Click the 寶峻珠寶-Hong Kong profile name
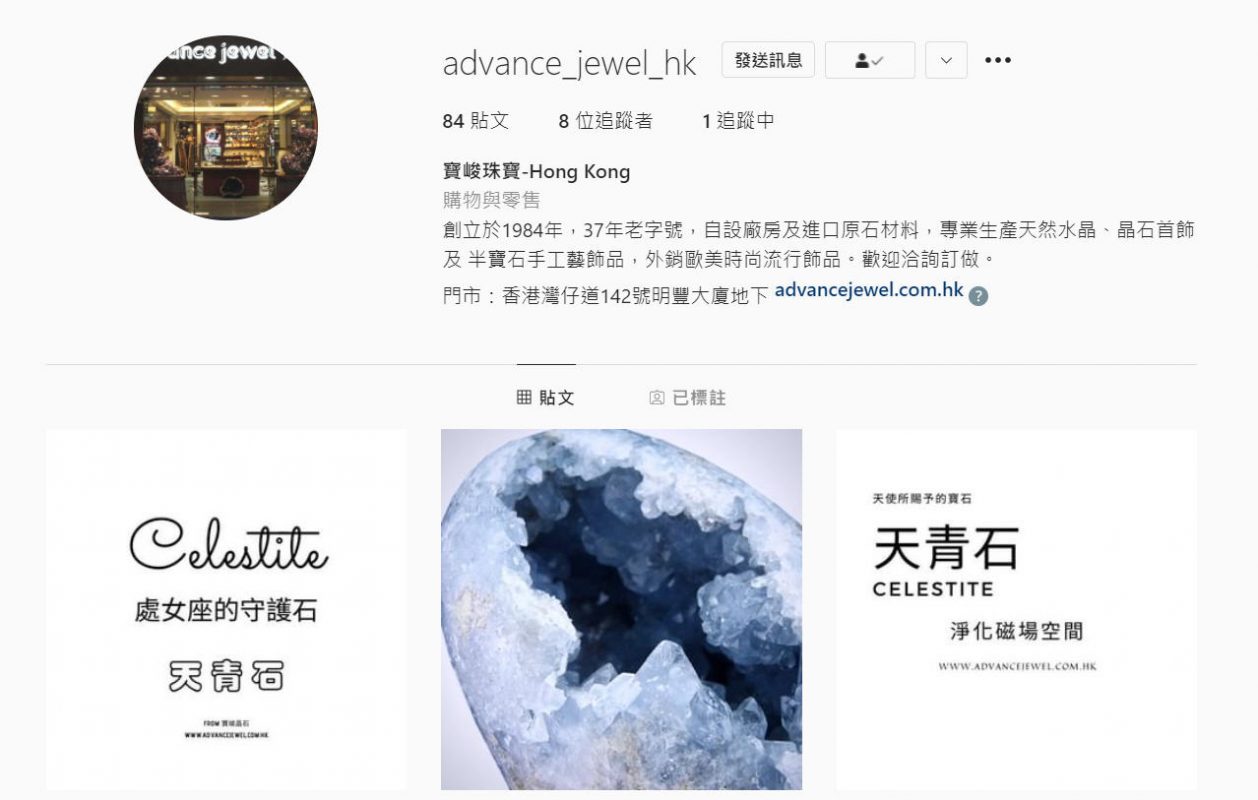 point(536,171)
